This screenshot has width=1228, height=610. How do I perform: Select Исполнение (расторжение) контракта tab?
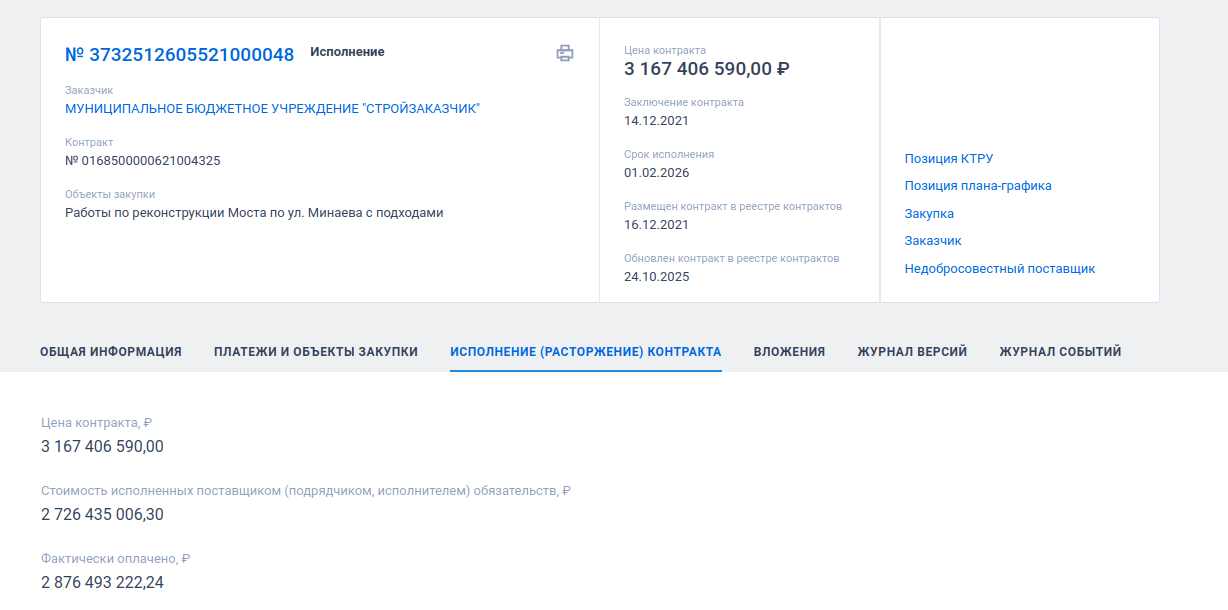click(x=585, y=352)
